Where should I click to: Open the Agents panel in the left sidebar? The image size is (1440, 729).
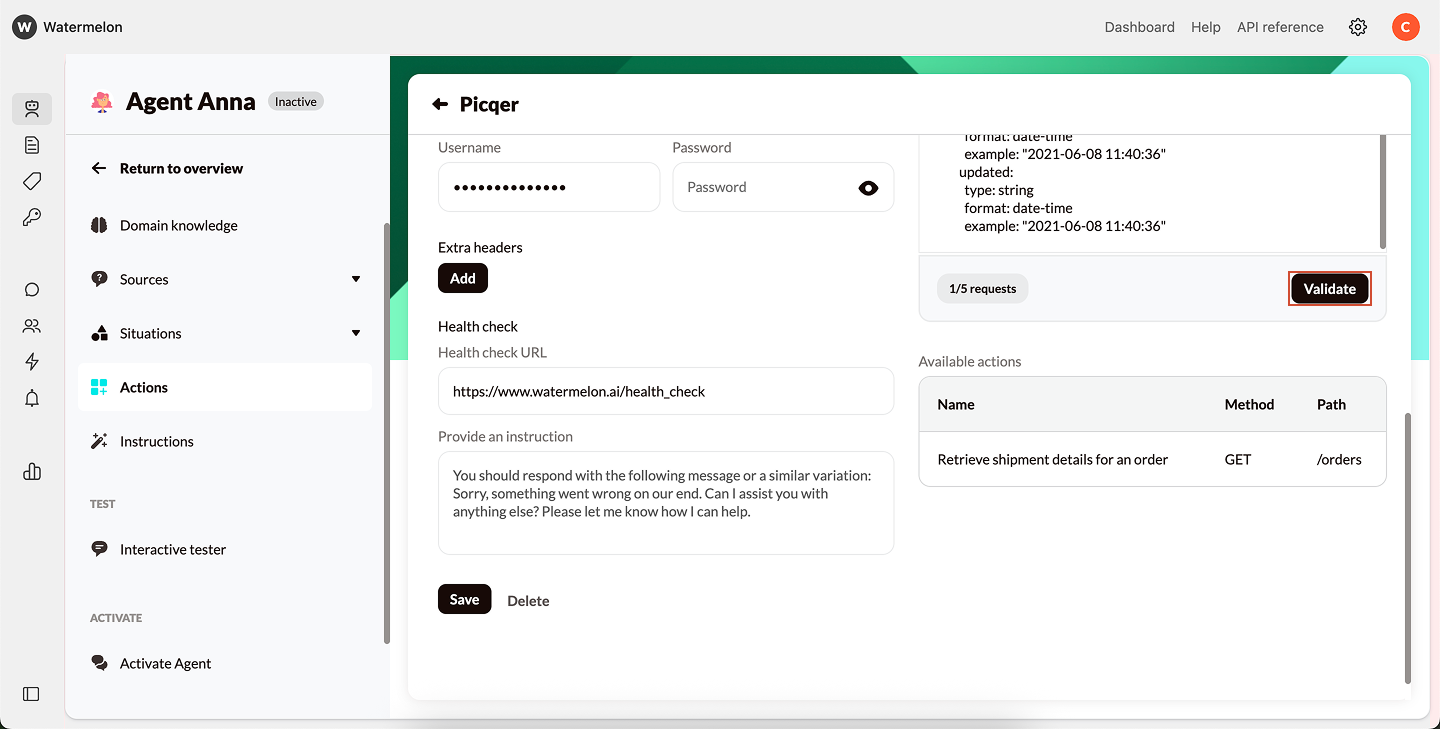coord(32,109)
